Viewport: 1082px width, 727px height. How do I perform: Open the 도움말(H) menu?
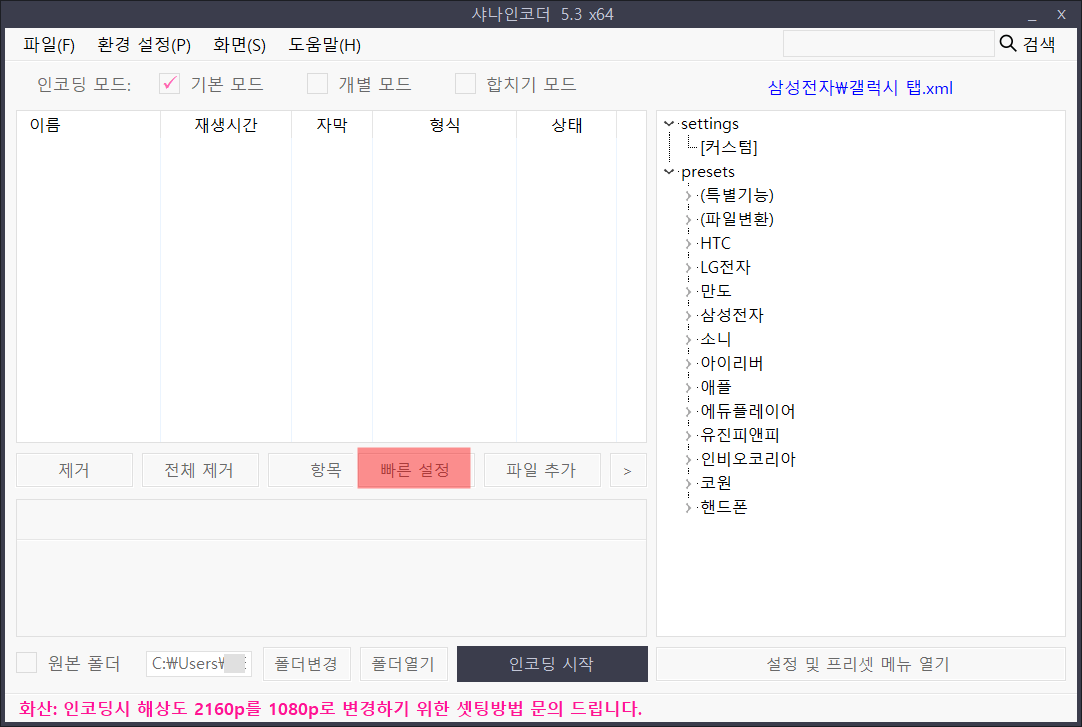click(324, 45)
